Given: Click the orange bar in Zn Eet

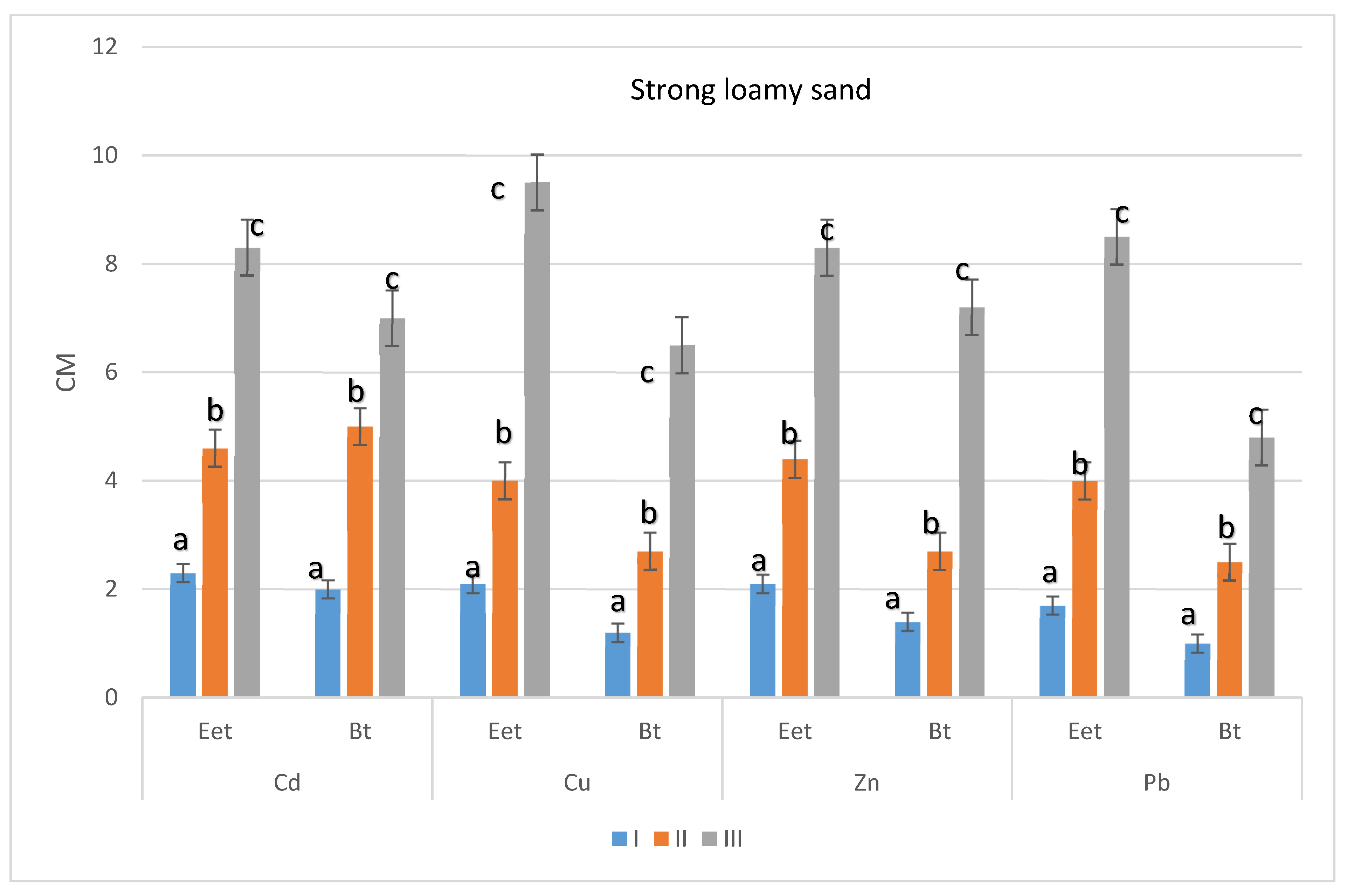Looking at the screenshot, I should (795, 578).
